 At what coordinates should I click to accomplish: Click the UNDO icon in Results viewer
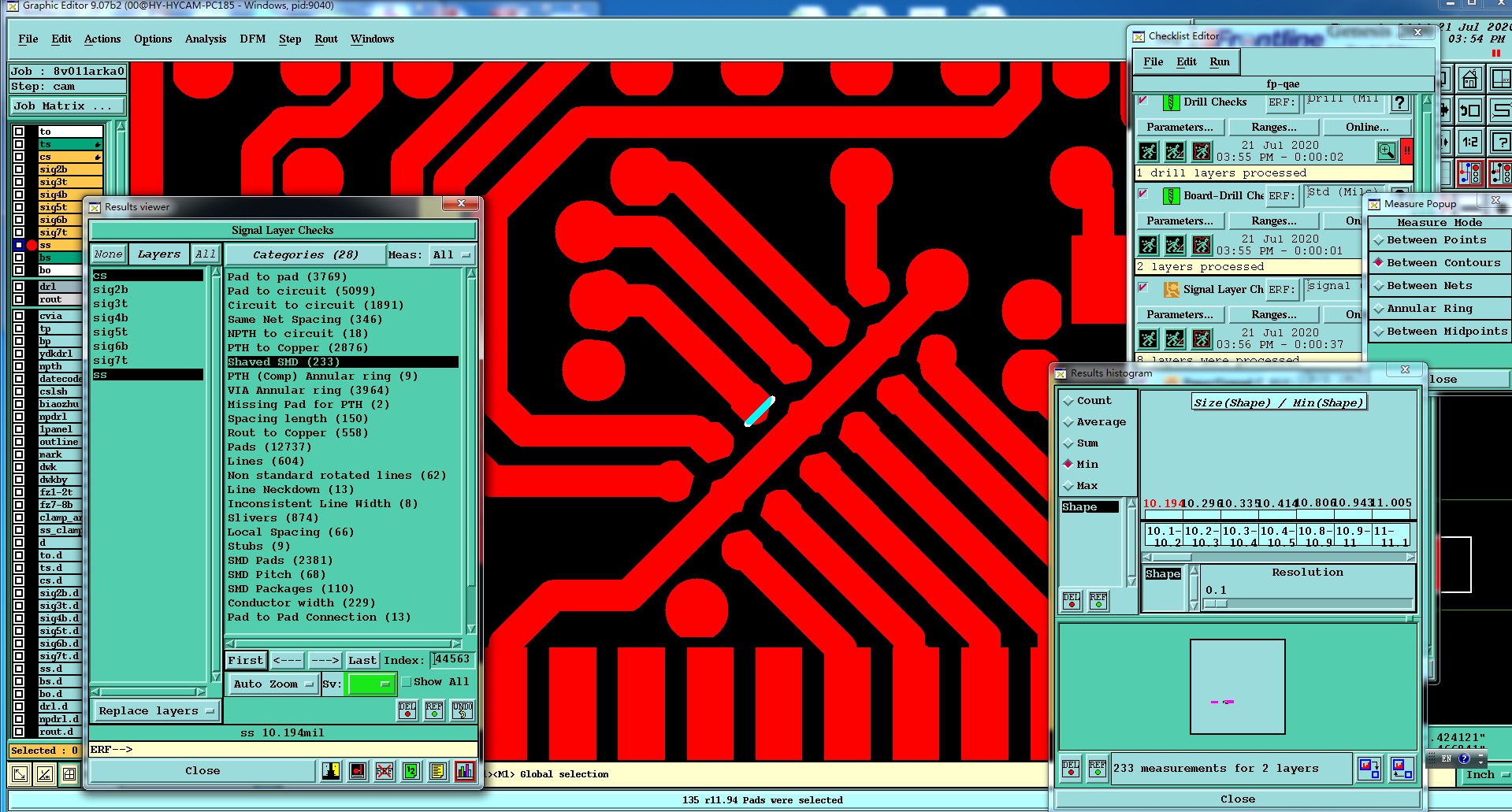pyautogui.click(x=463, y=710)
